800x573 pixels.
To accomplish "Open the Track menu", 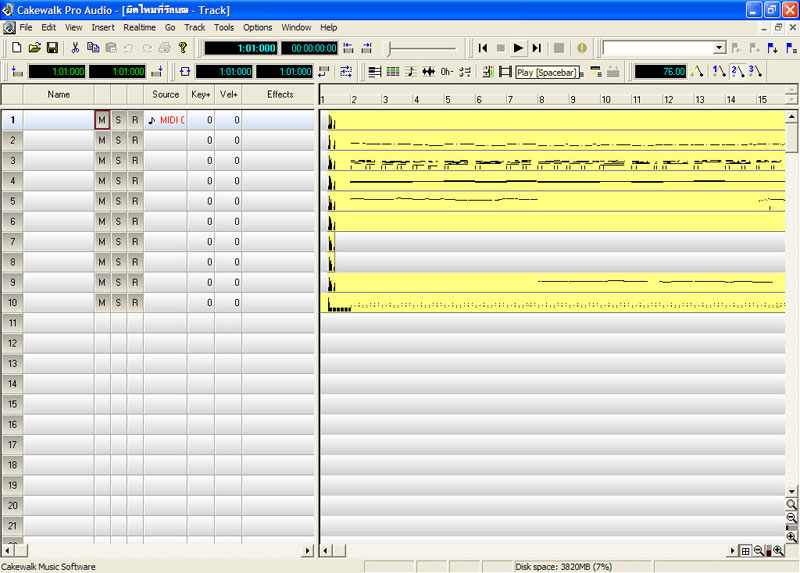I will (194, 28).
